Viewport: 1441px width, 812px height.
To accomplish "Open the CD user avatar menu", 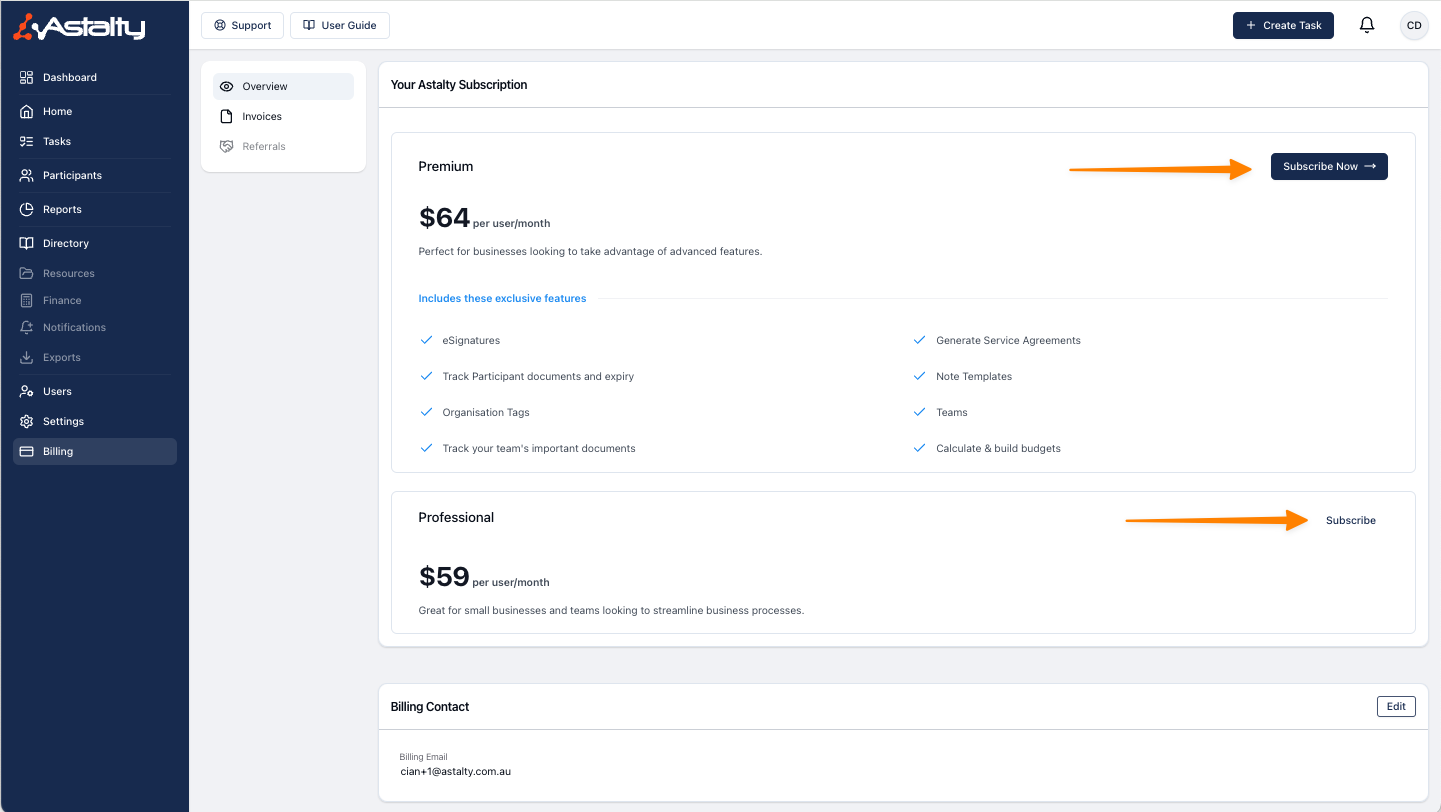I will tap(1414, 25).
